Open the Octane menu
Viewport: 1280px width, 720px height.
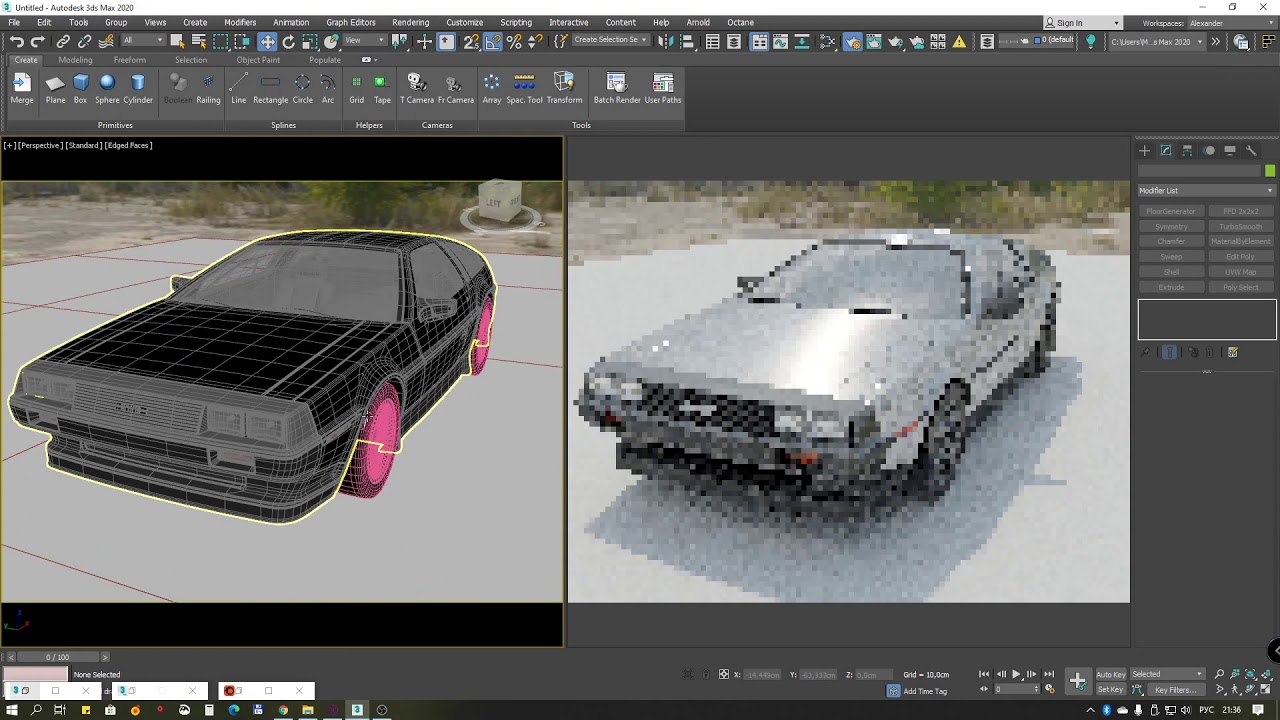click(740, 22)
